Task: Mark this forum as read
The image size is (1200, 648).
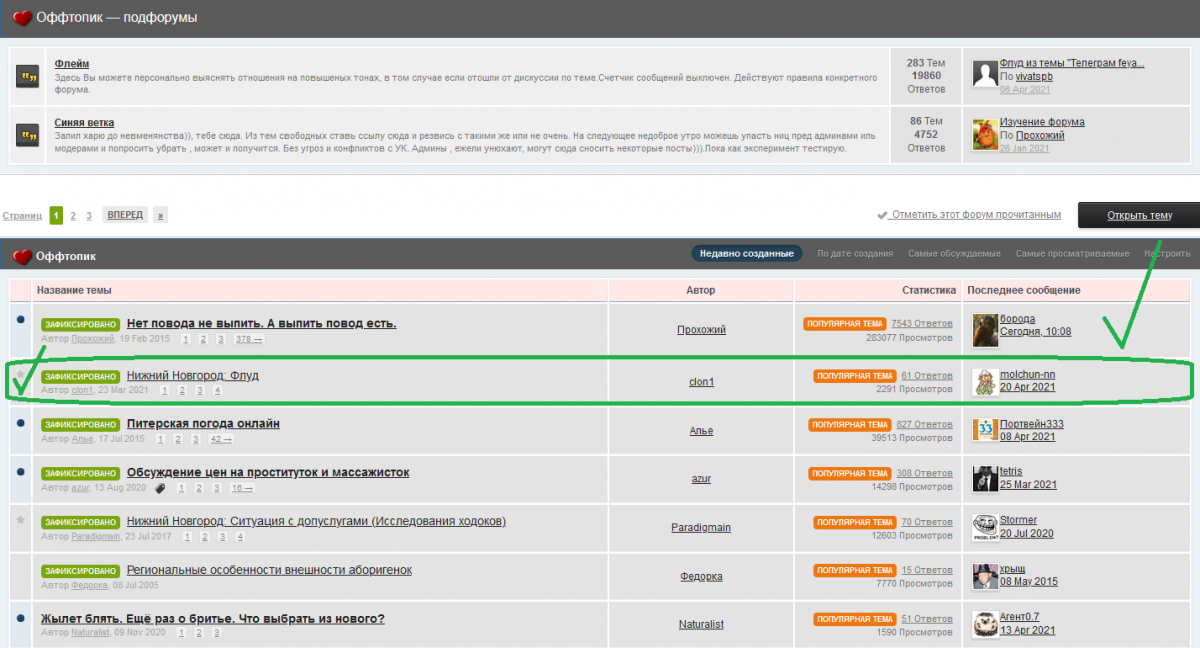Action: (976, 215)
